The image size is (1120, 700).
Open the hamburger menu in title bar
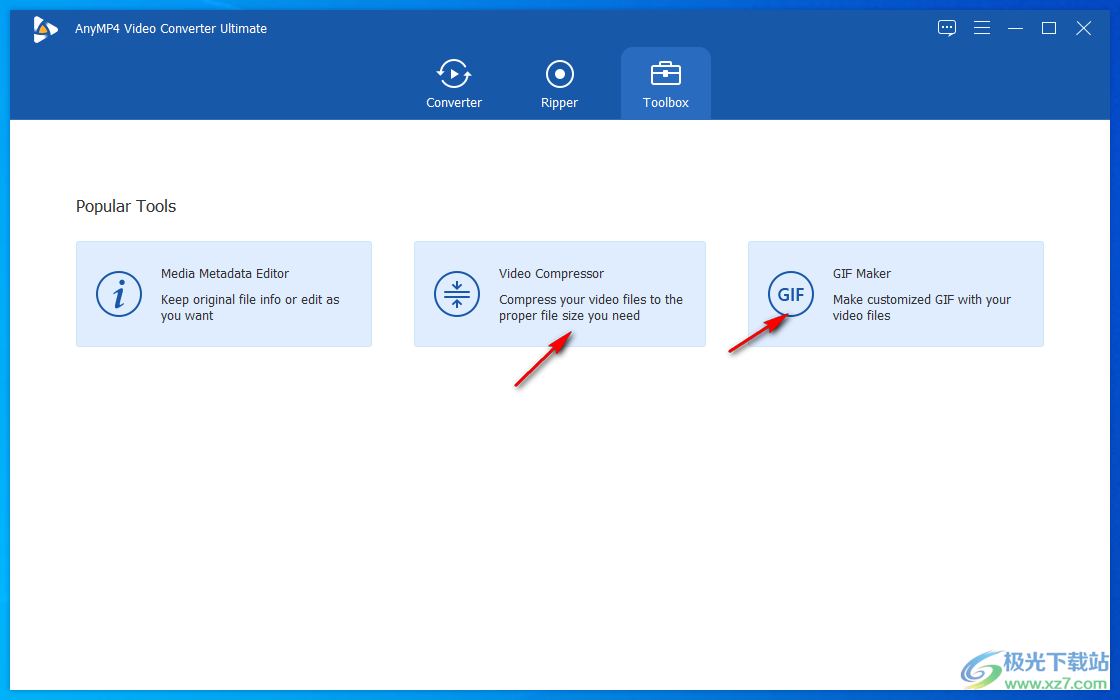pos(981,28)
